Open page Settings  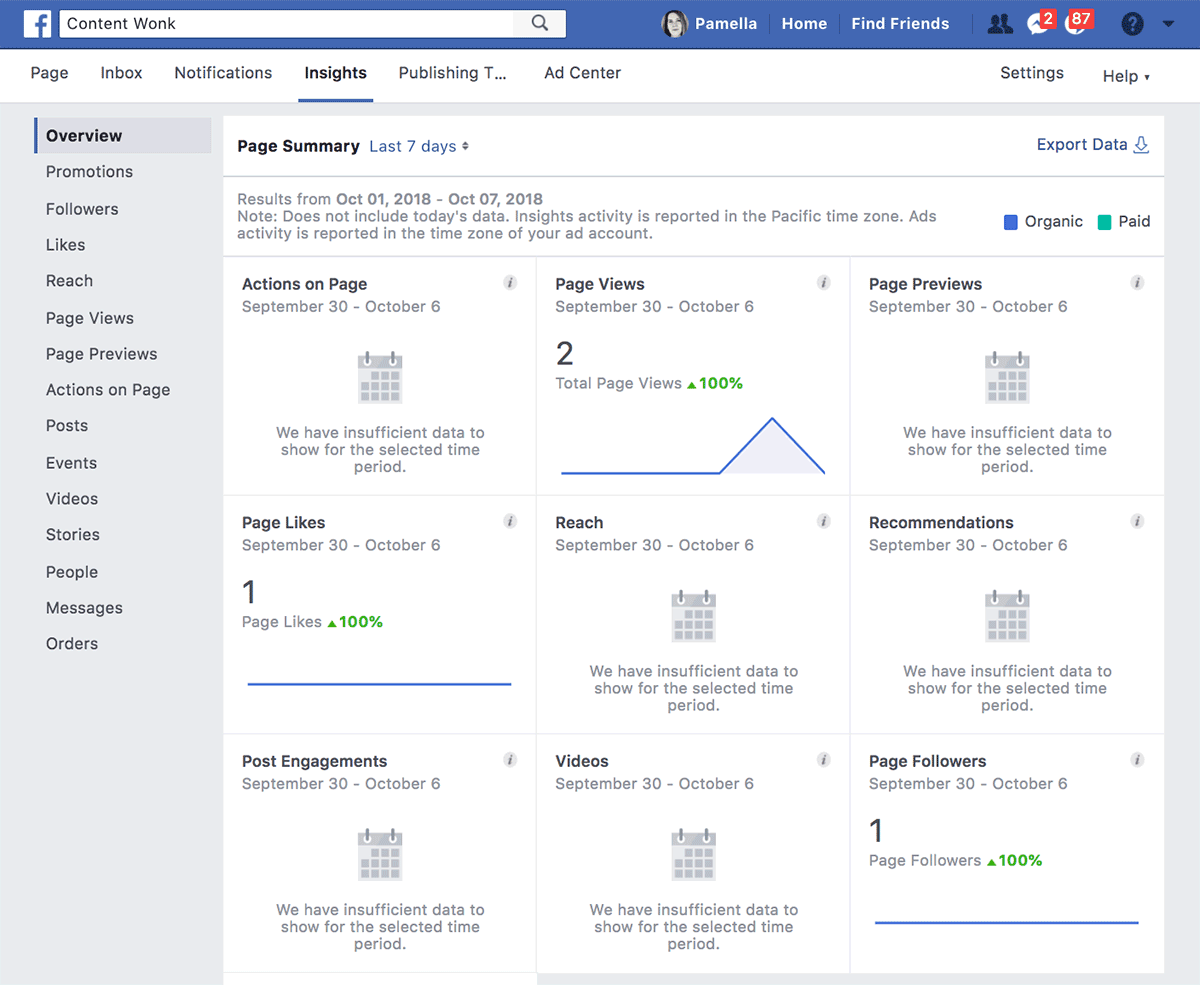pyautogui.click(x=1032, y=73)
